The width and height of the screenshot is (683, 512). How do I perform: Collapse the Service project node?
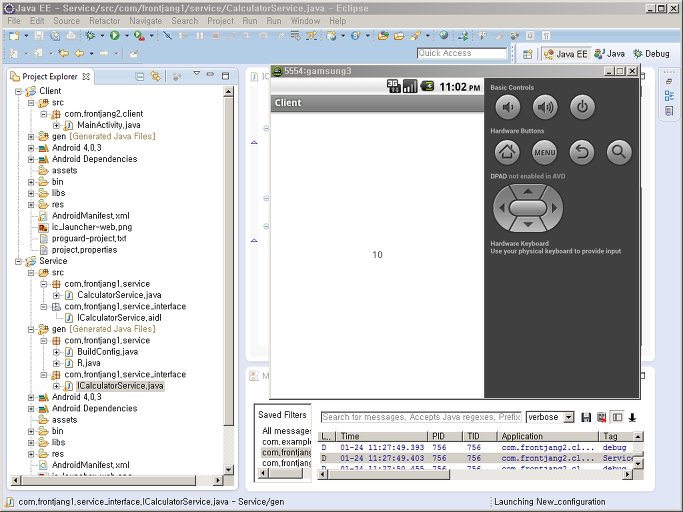pos(19,261)
